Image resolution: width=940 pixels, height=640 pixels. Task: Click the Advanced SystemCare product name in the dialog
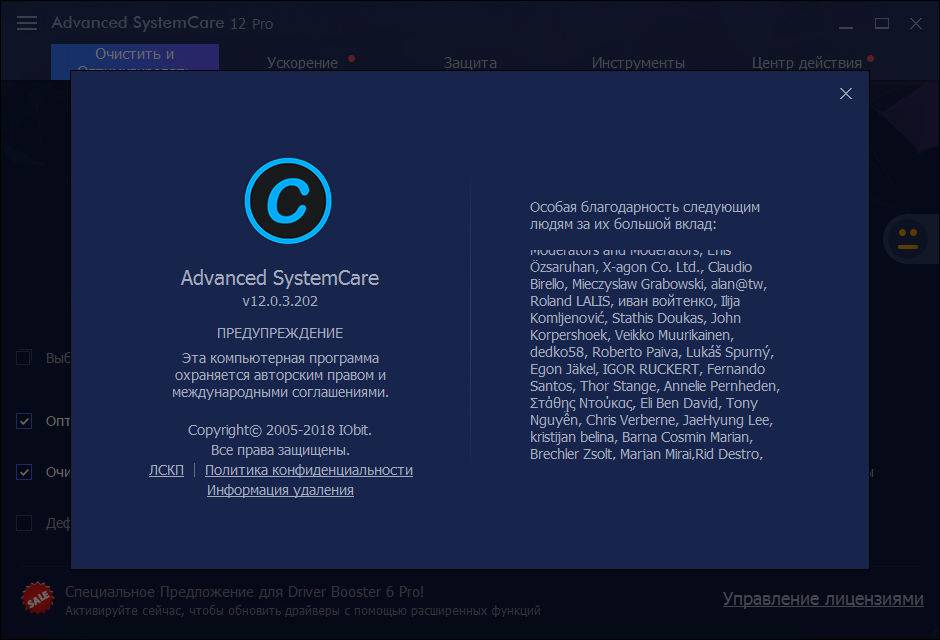pyautogui.click(x=279, y=277)
